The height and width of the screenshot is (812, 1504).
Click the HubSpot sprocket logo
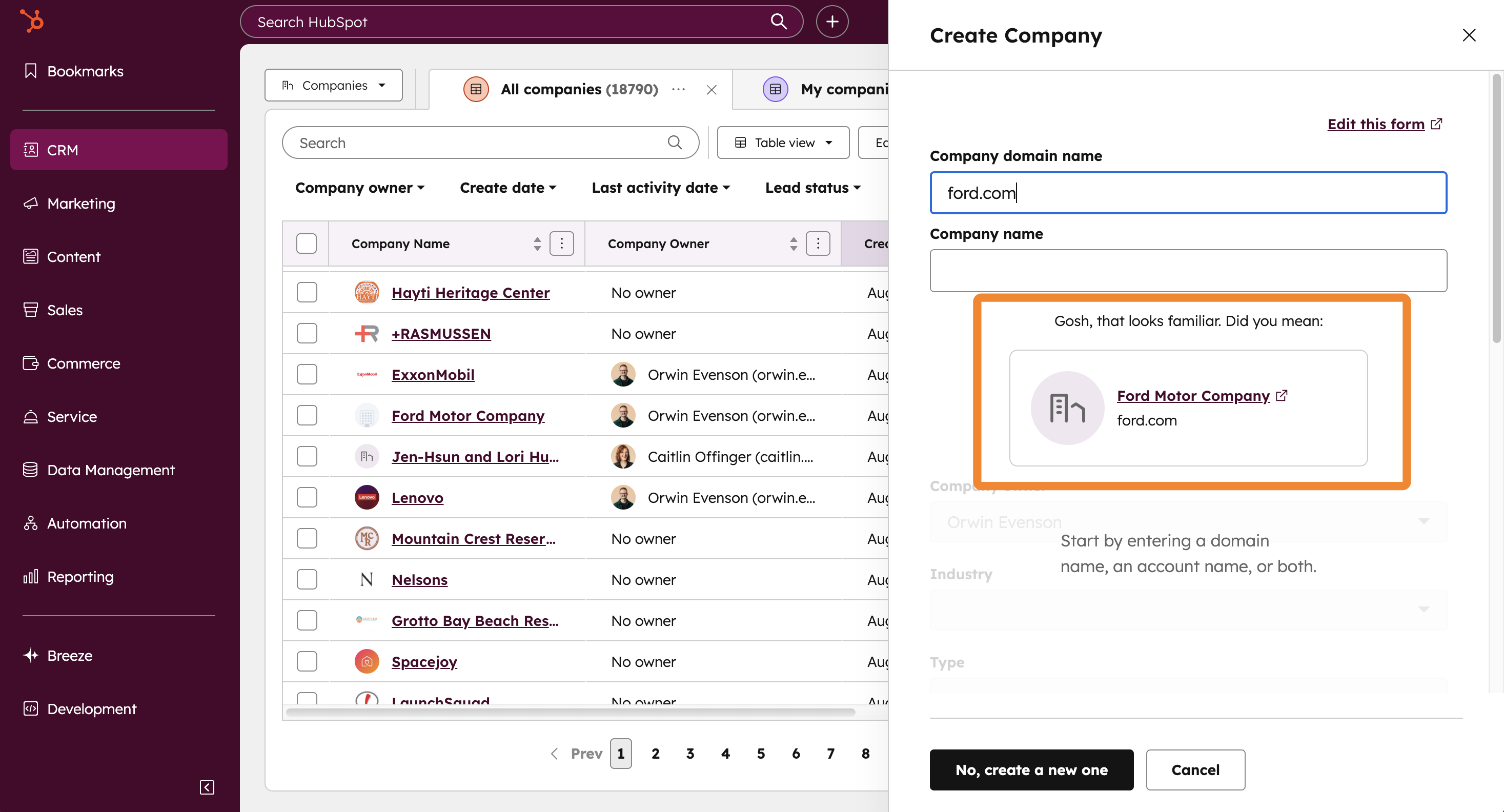coord(32,21)
